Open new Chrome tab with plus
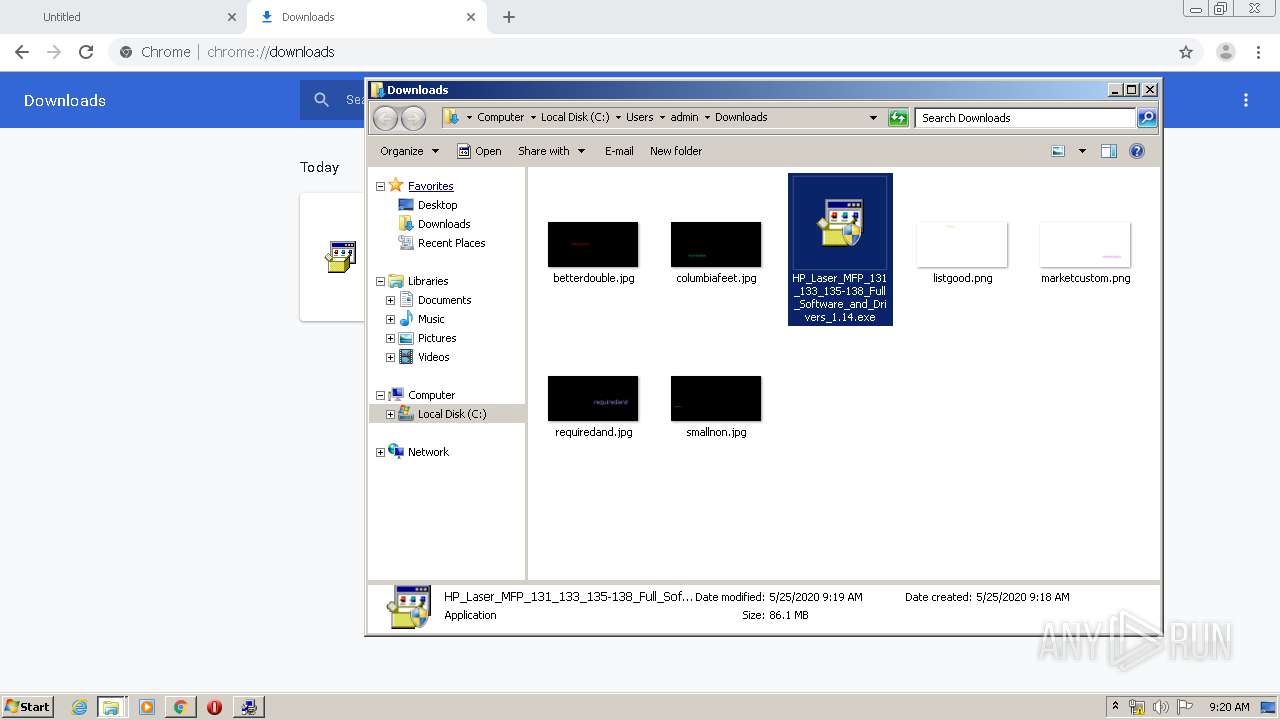 [509, 17]
